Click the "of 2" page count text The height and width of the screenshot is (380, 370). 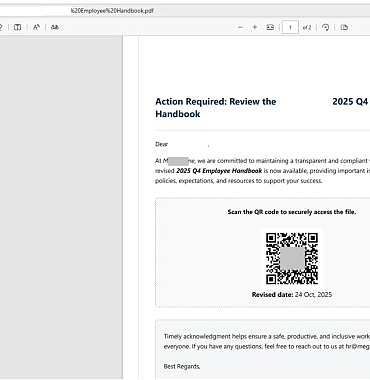(x=307, y=27)
